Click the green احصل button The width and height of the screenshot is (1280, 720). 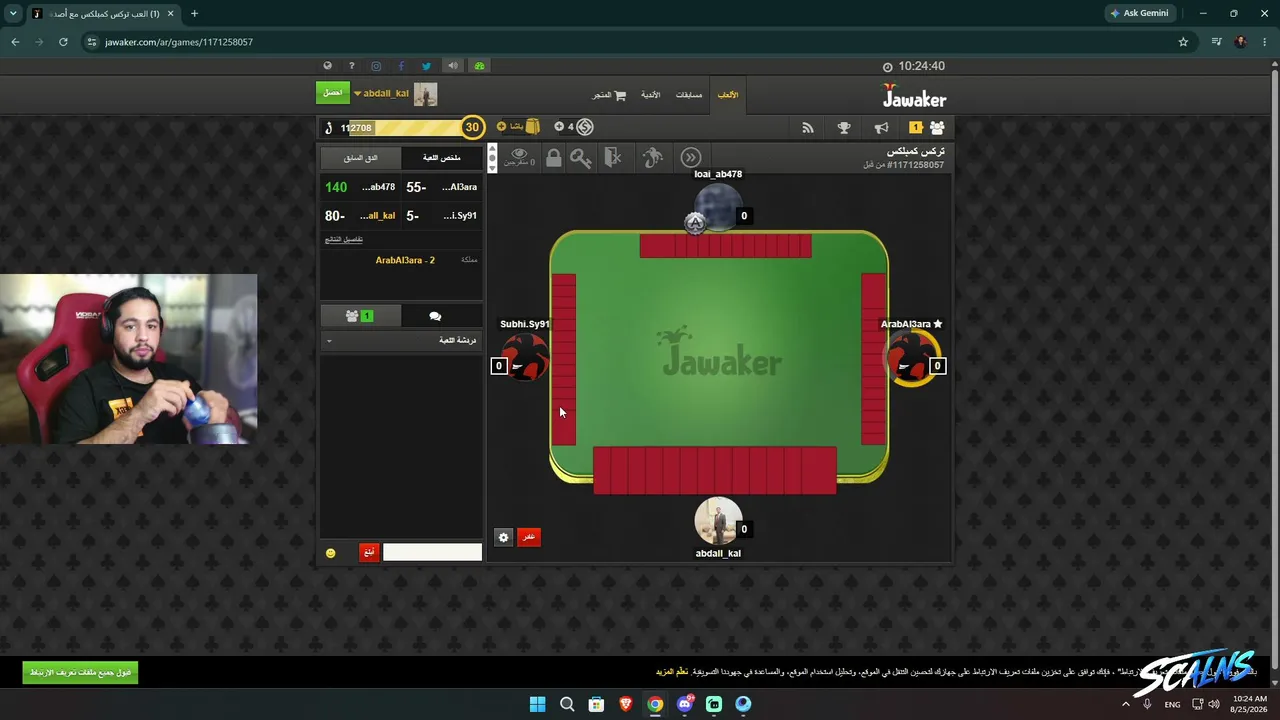[x=333, y=93]
